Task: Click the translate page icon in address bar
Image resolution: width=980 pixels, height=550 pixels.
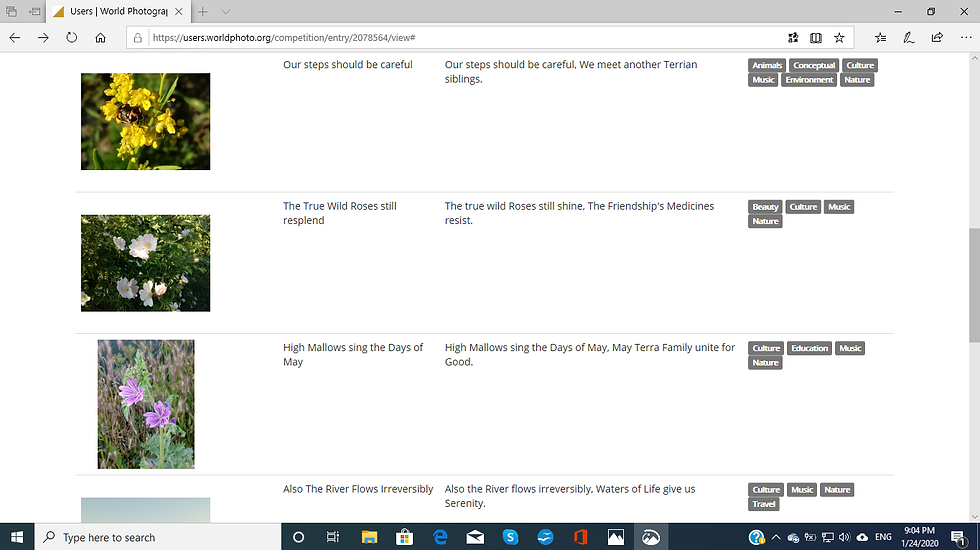Action: point(792,38)
